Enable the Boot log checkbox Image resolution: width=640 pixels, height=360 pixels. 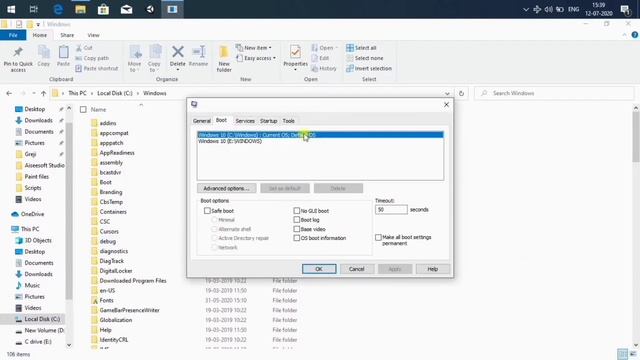click(296, 220)
